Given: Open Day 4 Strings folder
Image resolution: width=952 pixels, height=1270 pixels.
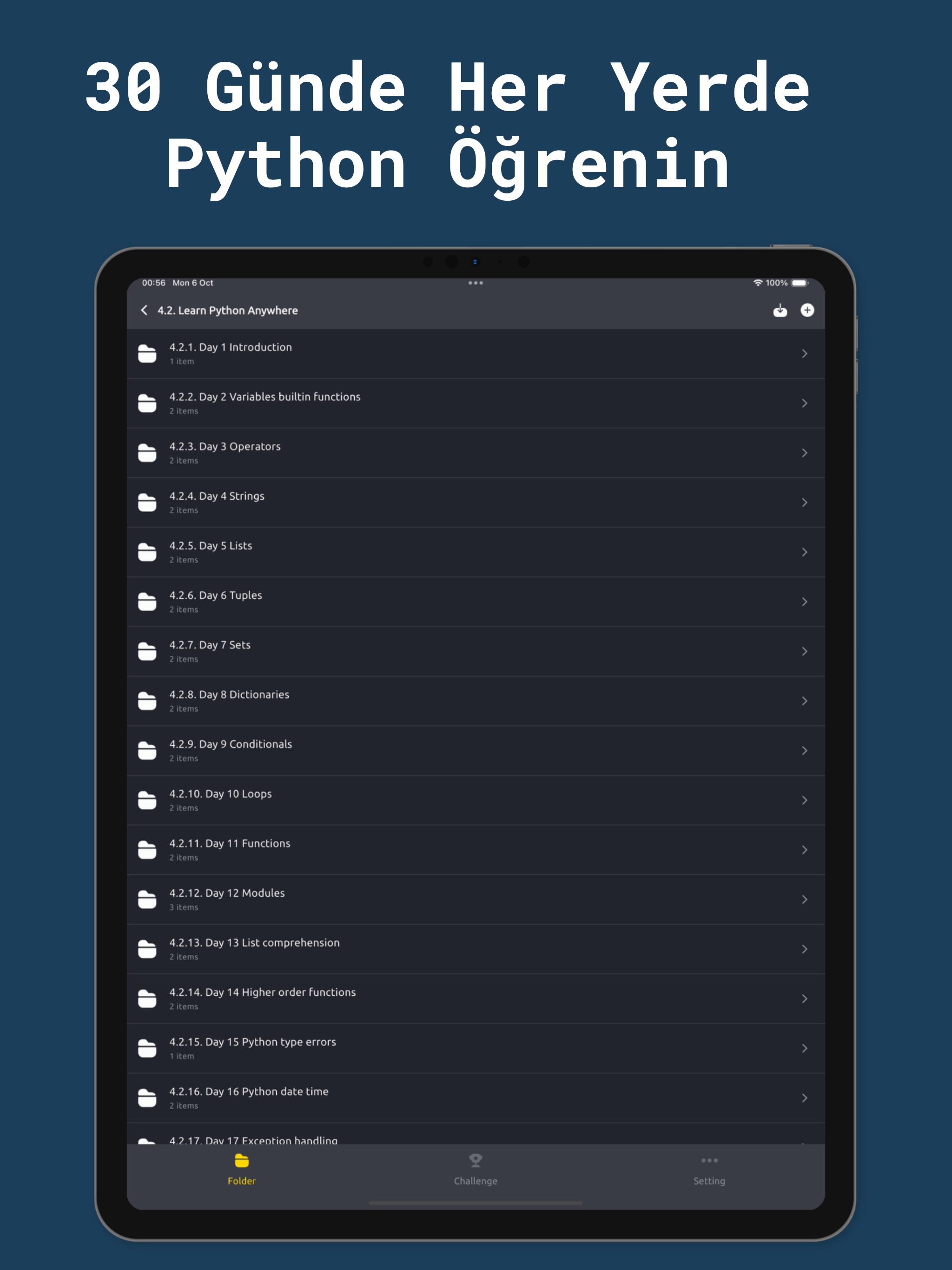Looking at the screenshot, I should click(x=217, y=496).
